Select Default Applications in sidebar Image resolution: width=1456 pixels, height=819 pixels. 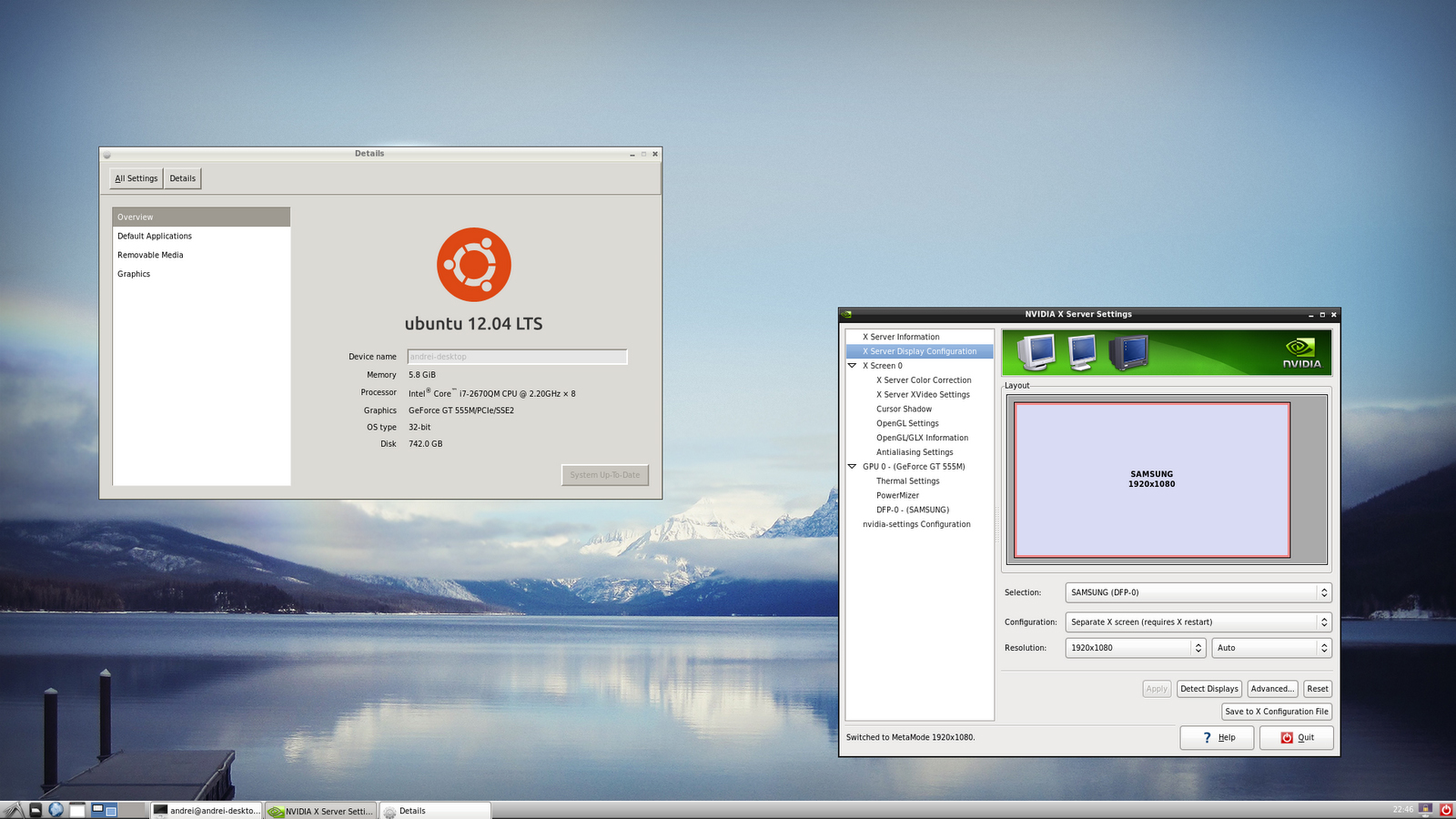coord(201,236)
